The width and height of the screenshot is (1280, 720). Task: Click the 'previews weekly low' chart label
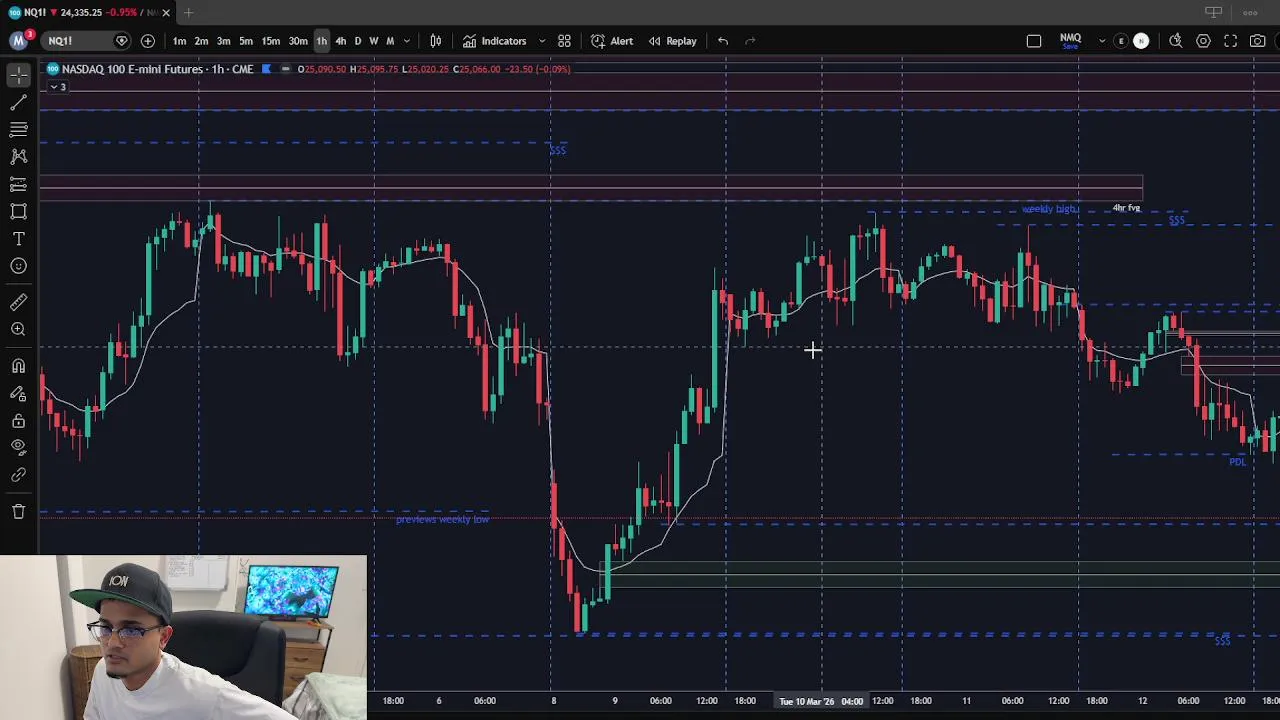442,519
